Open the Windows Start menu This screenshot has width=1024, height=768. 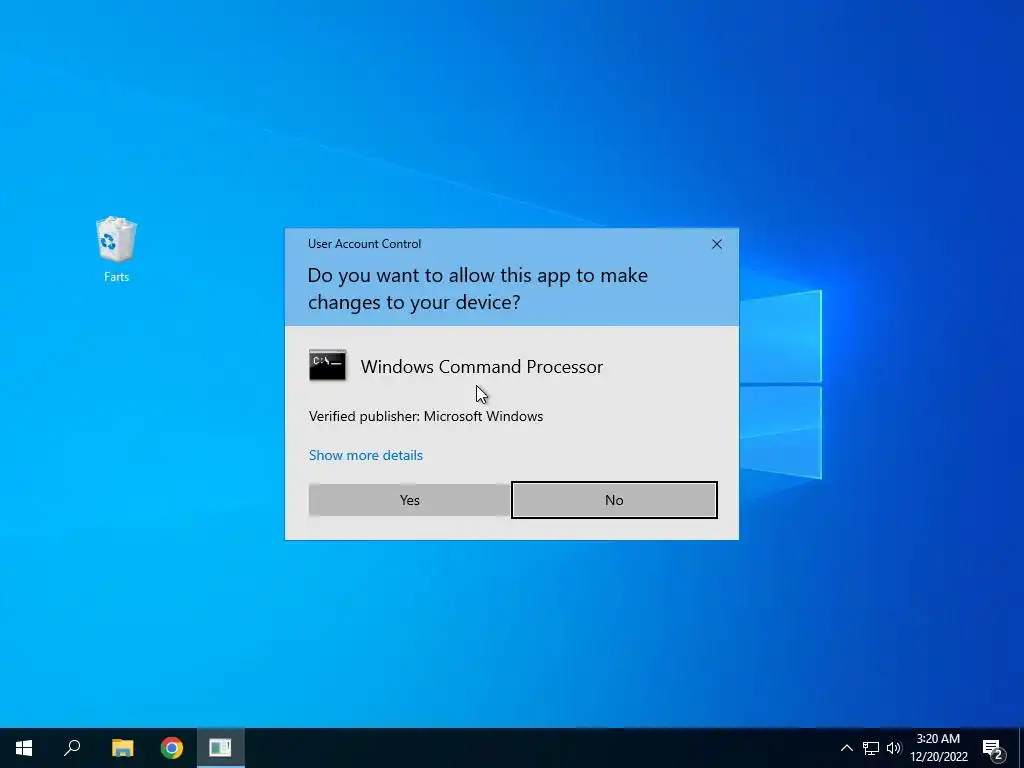(24, 748)
